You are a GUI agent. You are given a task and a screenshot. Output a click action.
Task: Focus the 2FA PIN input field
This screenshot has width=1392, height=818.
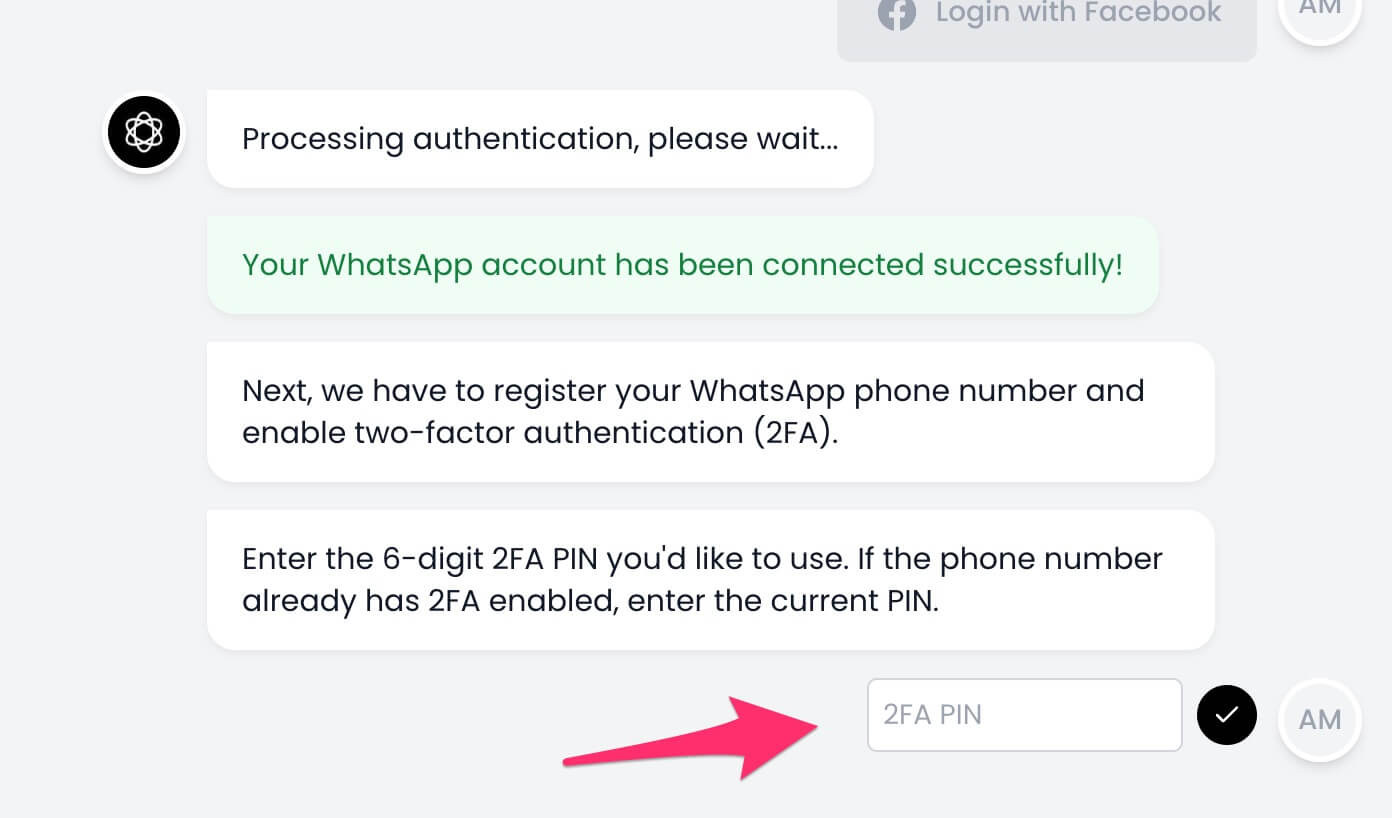1025,715
